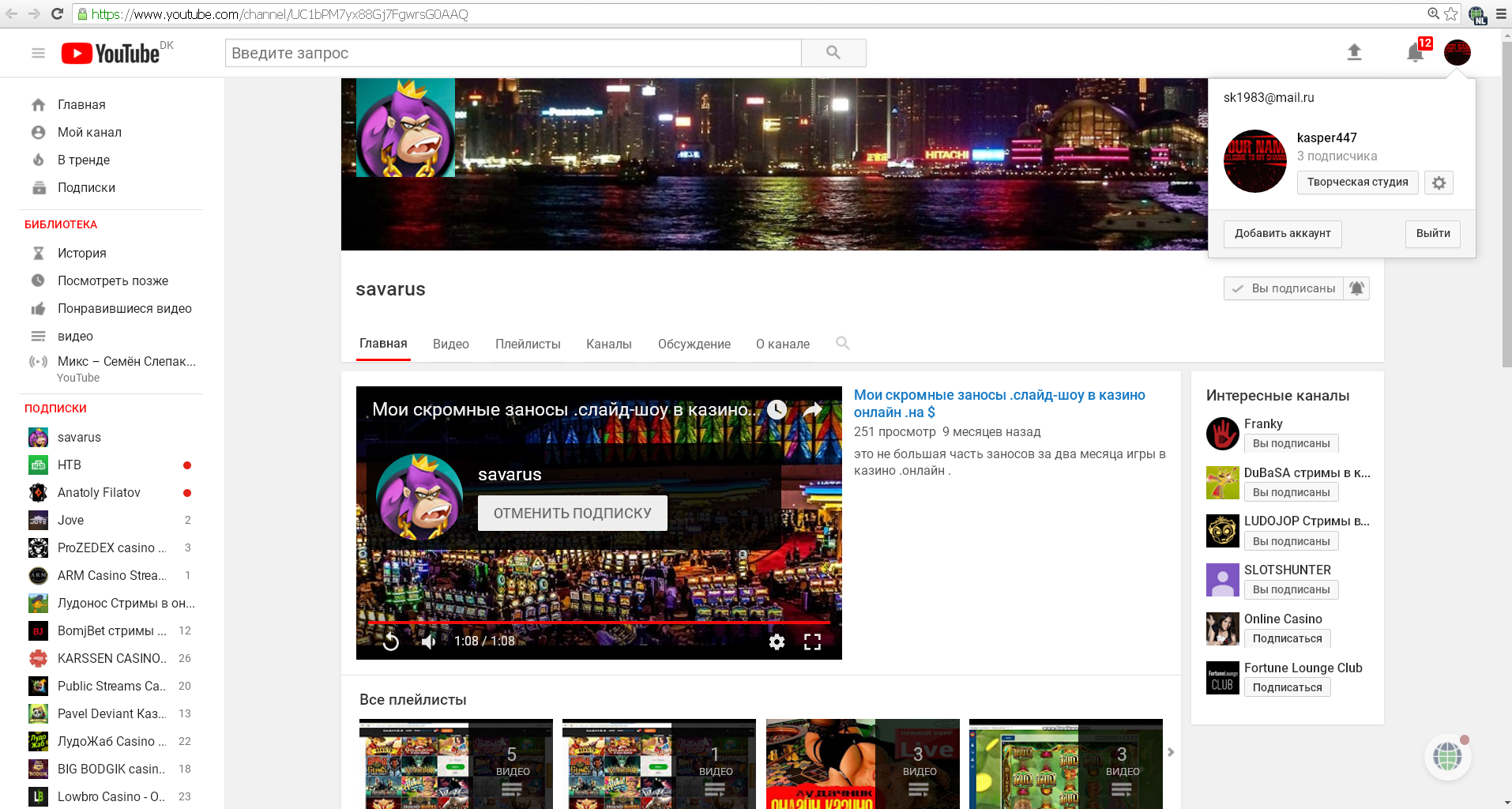Click the share arrow on video

click(x=813, y=409)
